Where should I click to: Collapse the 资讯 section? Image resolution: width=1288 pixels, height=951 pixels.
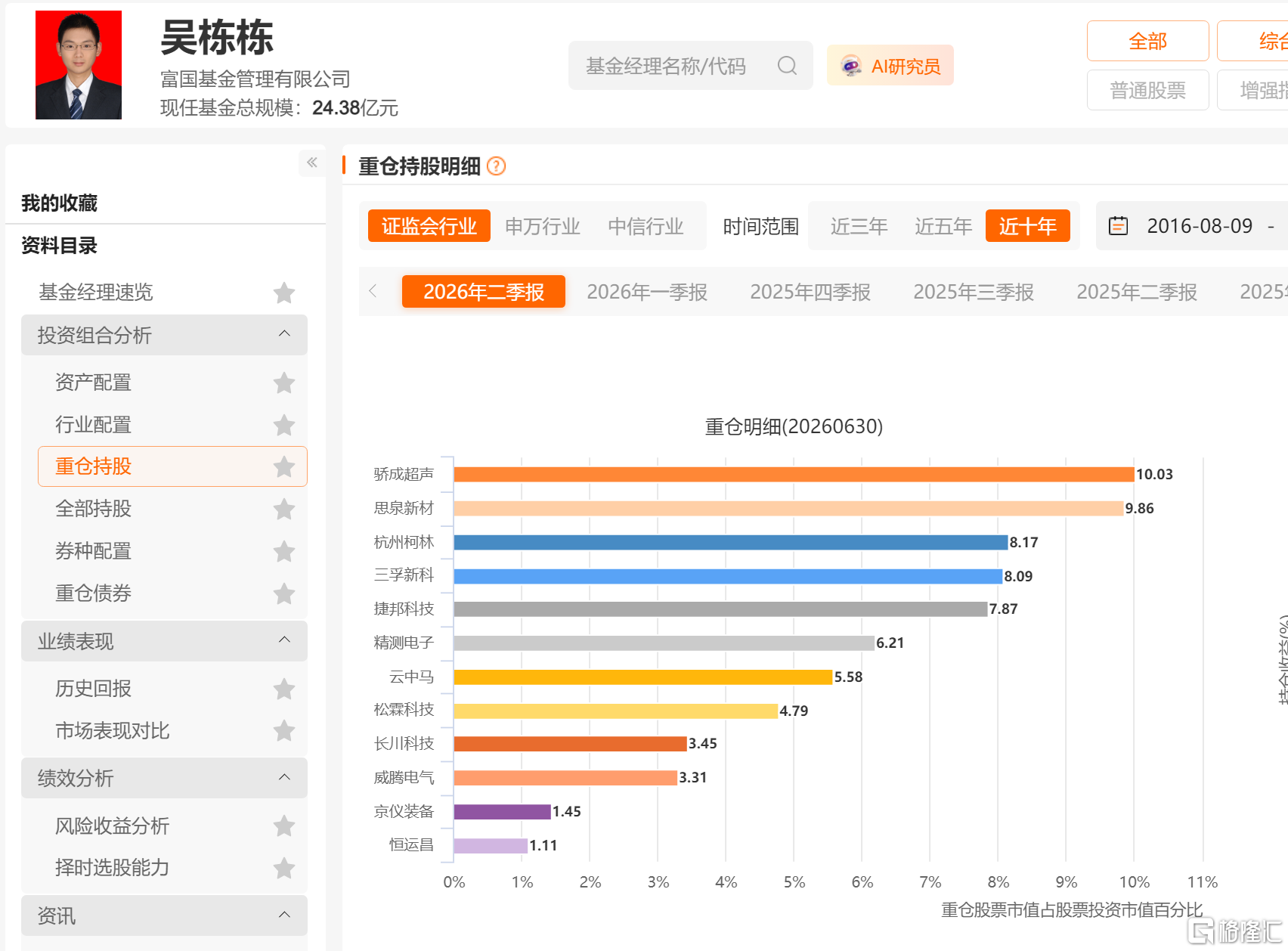[x=284, y=915]
